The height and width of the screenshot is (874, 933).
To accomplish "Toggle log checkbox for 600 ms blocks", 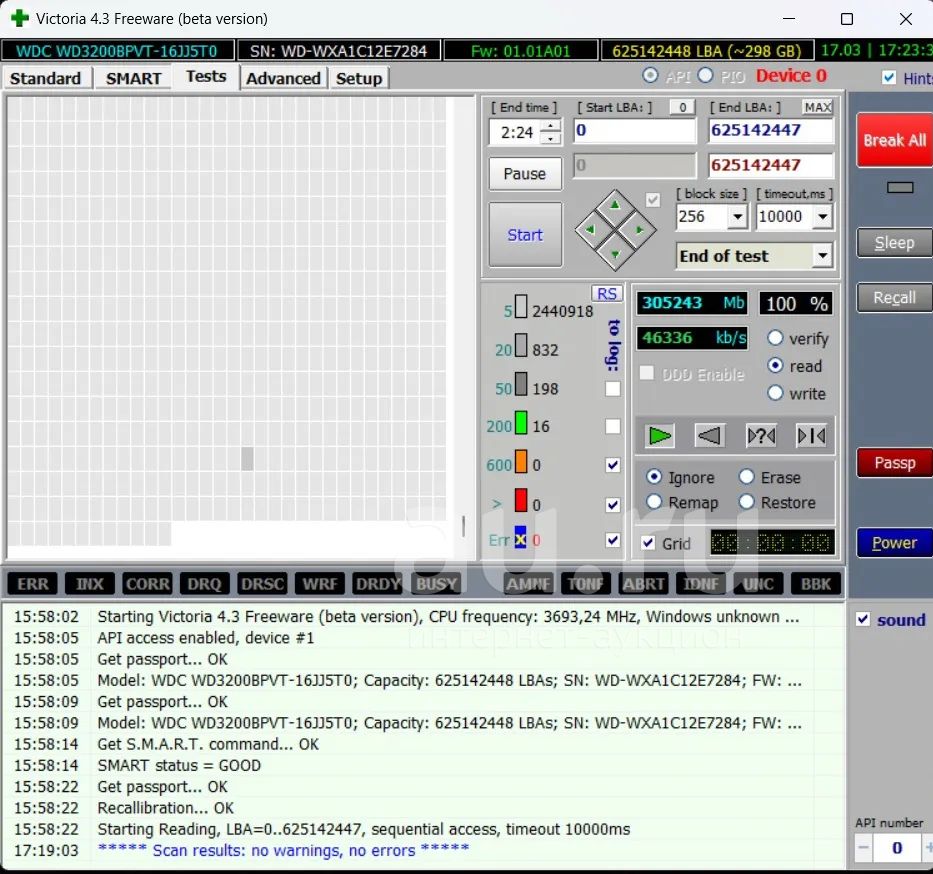I will 612,465.
